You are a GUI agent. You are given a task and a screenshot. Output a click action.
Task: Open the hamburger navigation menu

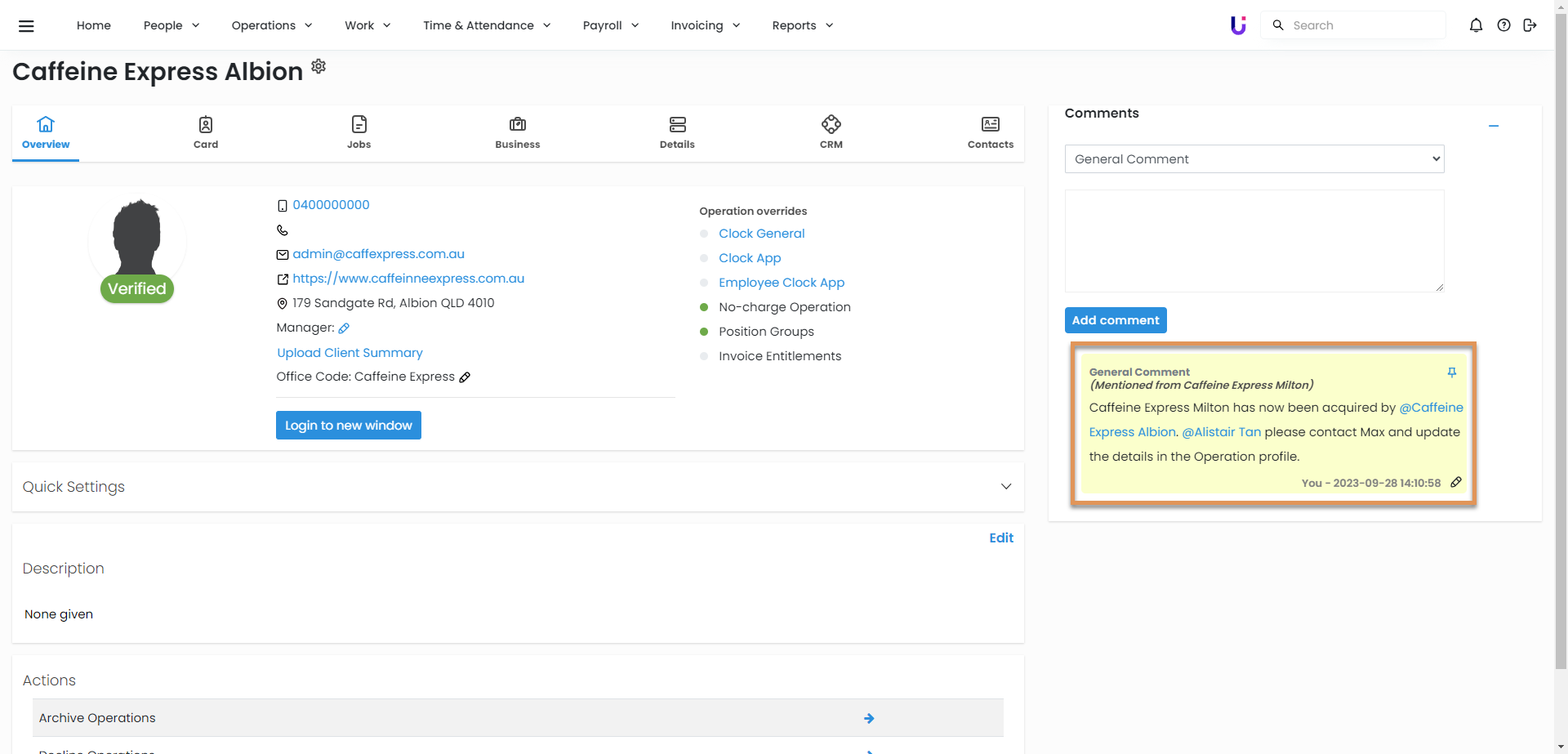pos(26,25)
